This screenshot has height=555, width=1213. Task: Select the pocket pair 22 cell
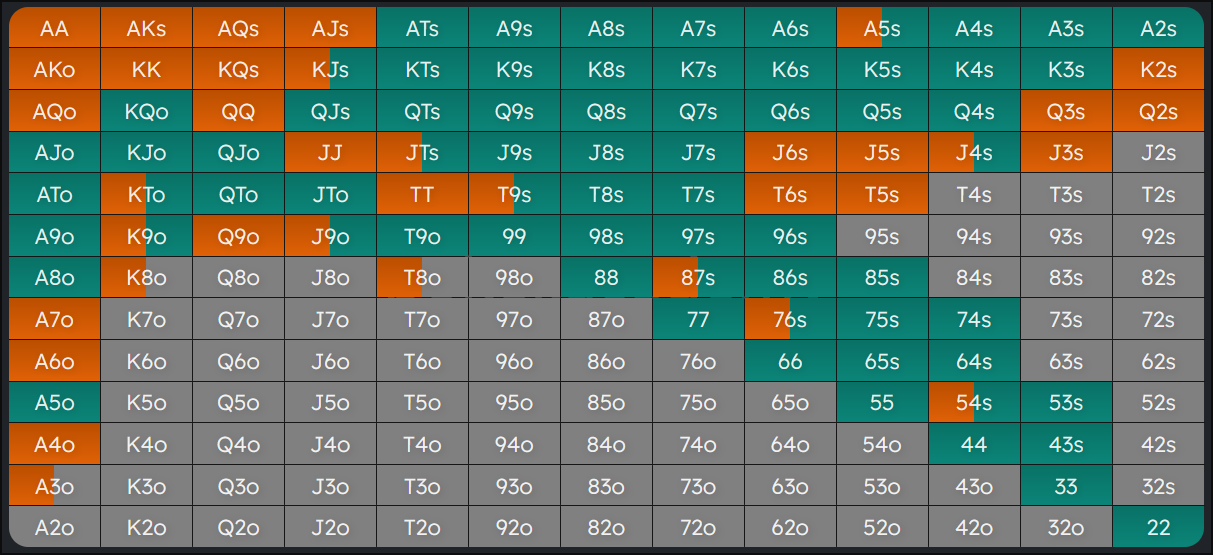(1158, 527)
